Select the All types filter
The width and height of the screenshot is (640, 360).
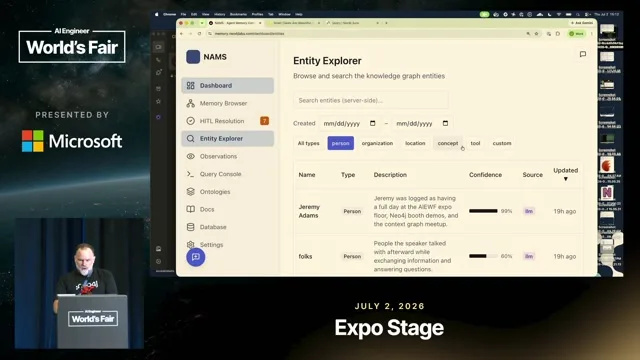(x=309, y=143)
